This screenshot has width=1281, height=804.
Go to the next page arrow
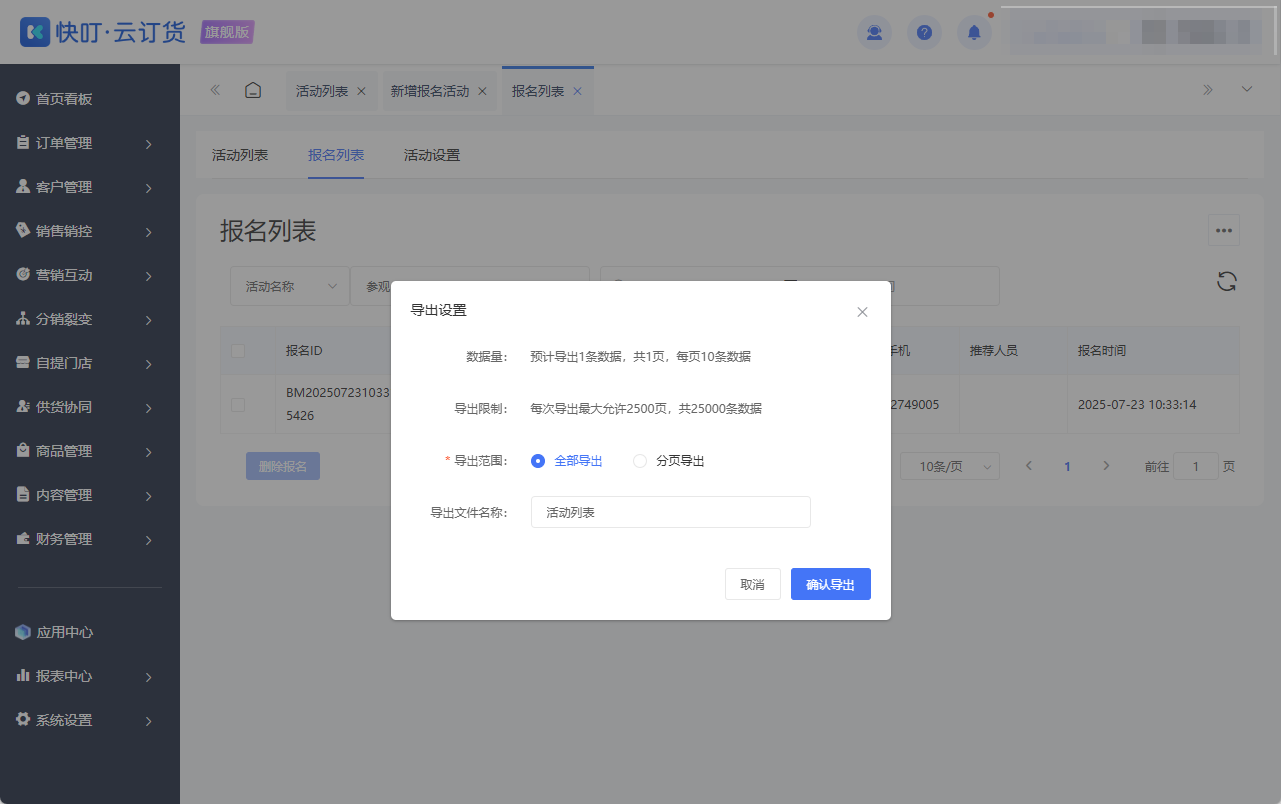coord(1106,466)
